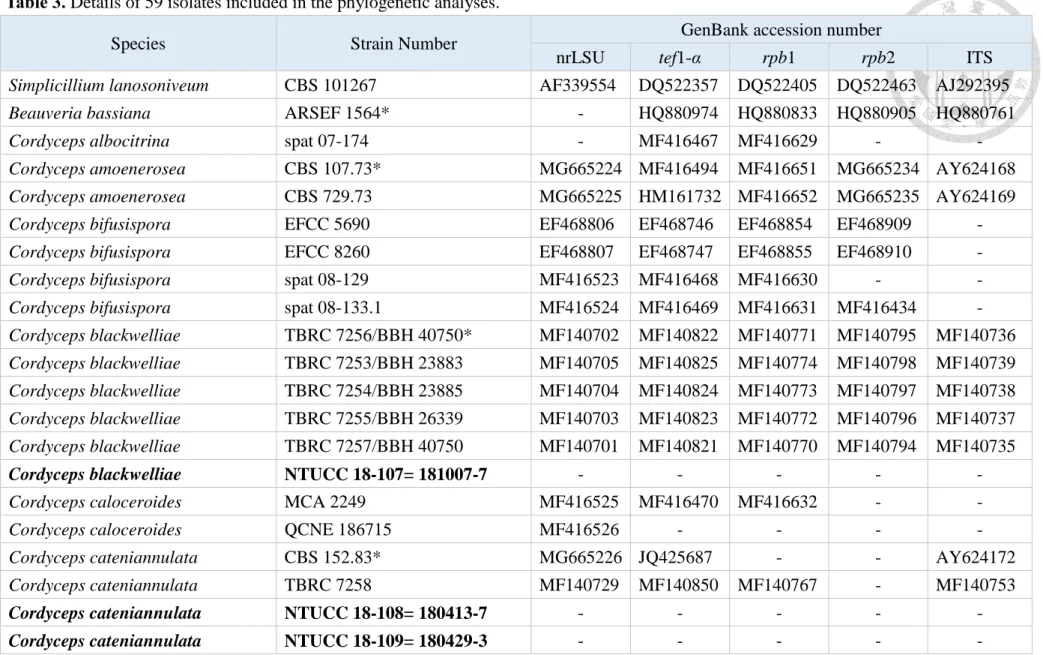Click the rpb2 column header
The height and width of the screenshot is (655, 1043).
pyautogui.click(x=877, y=58)
